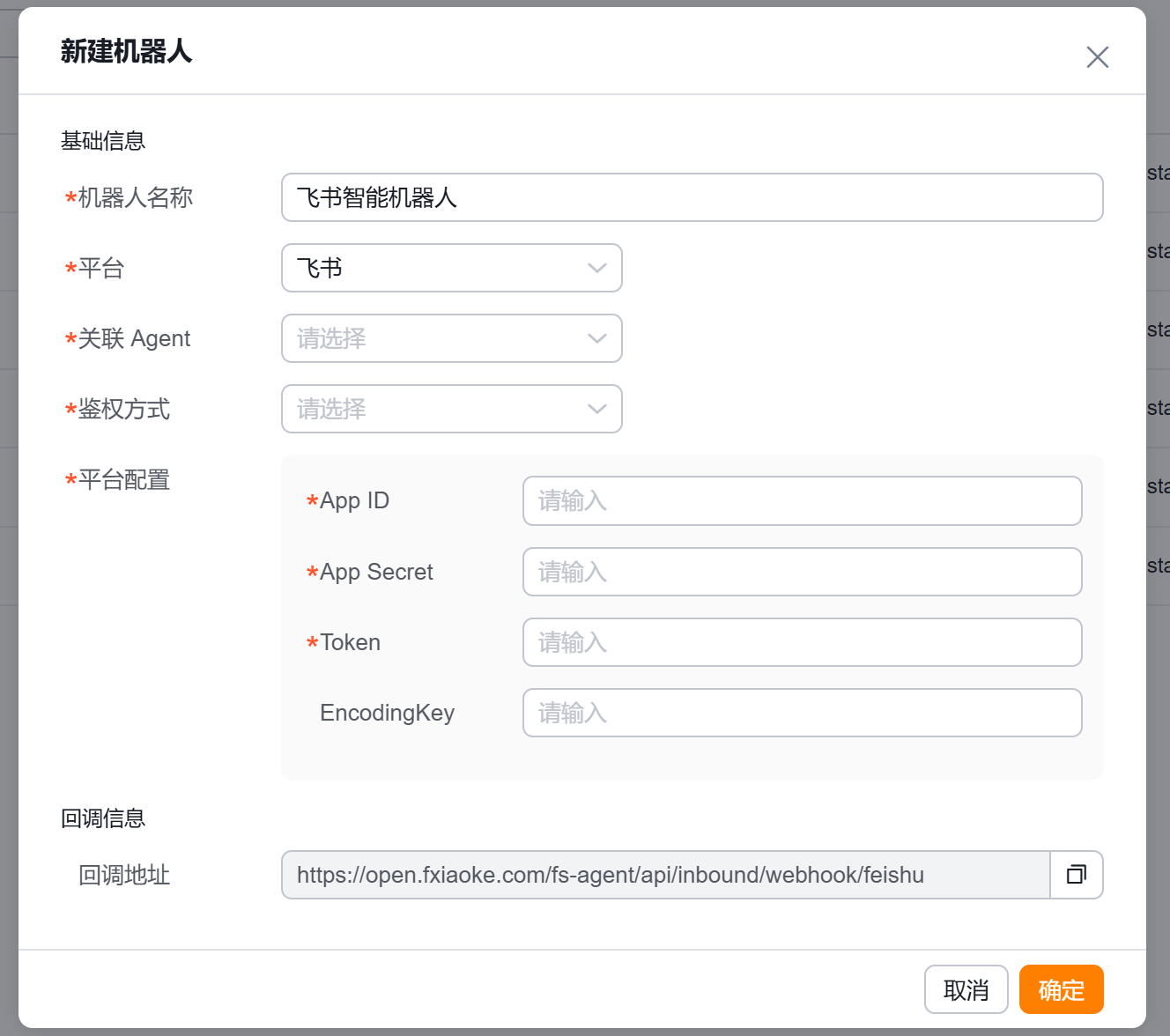Open the 平台 dropdown showing 飞书
1170x1036 pixels.
[452, 268]
